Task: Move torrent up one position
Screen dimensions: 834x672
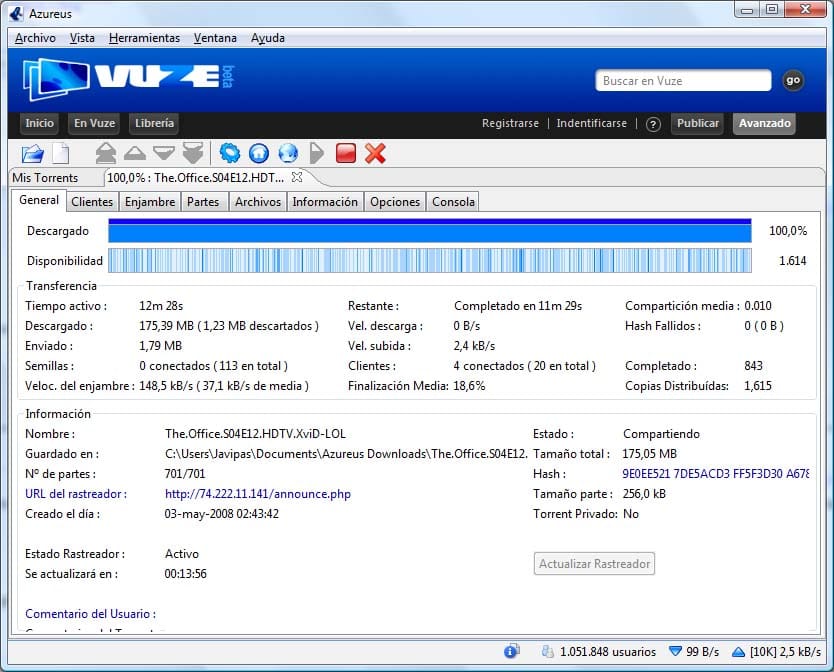Action: coord(135,153)
